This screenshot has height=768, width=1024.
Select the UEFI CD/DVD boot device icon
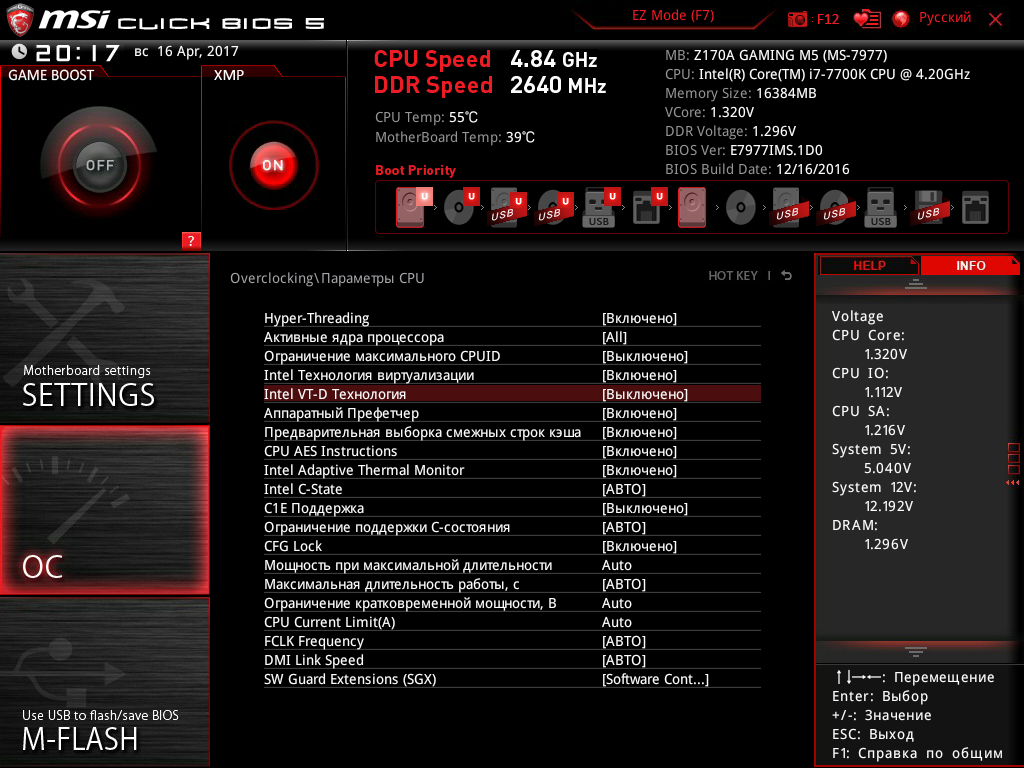coord(461,207)
